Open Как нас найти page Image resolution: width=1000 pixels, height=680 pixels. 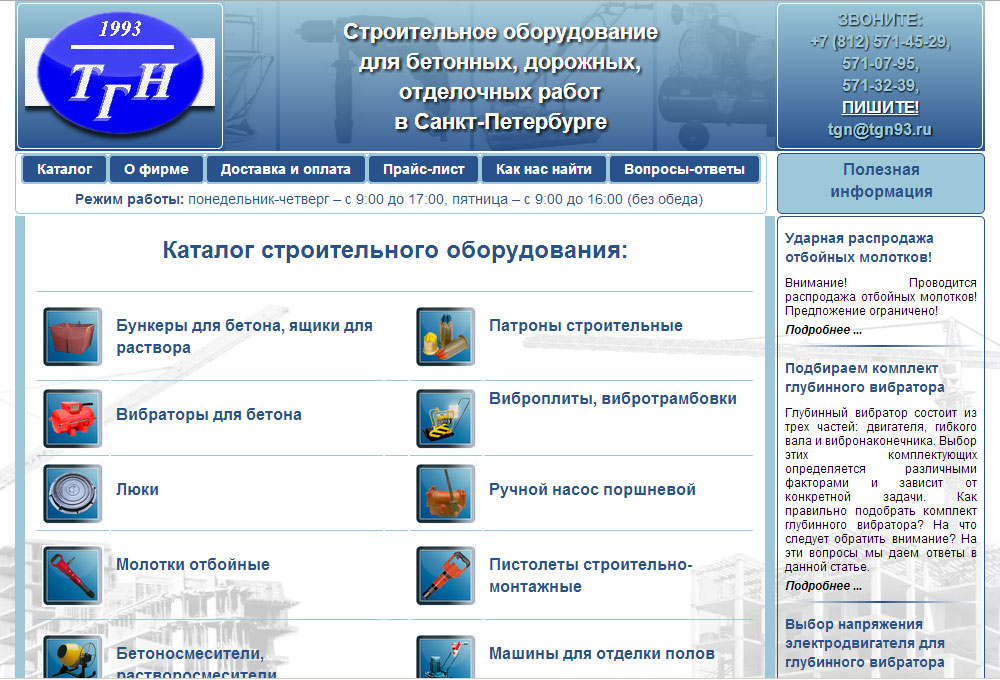tap(544, 169)
